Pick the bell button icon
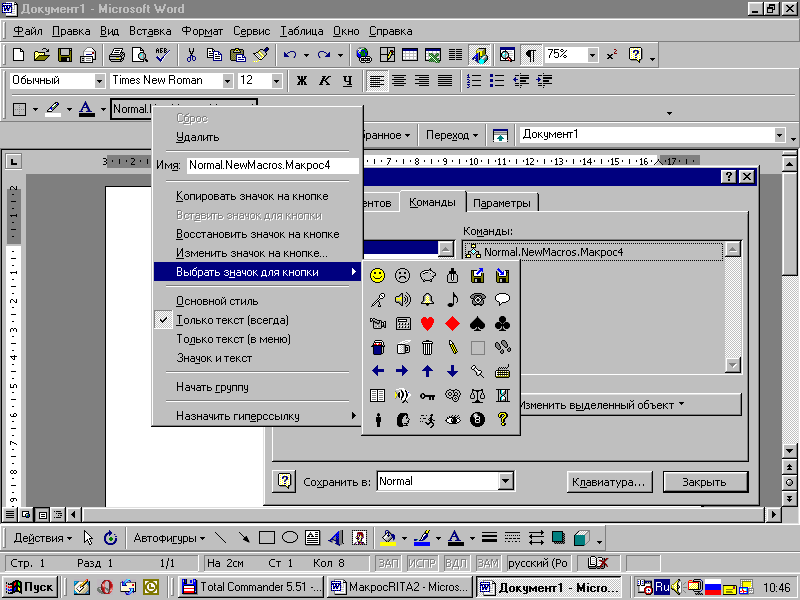800x600 pixels. pyautogui.click(x=428, y=299)
